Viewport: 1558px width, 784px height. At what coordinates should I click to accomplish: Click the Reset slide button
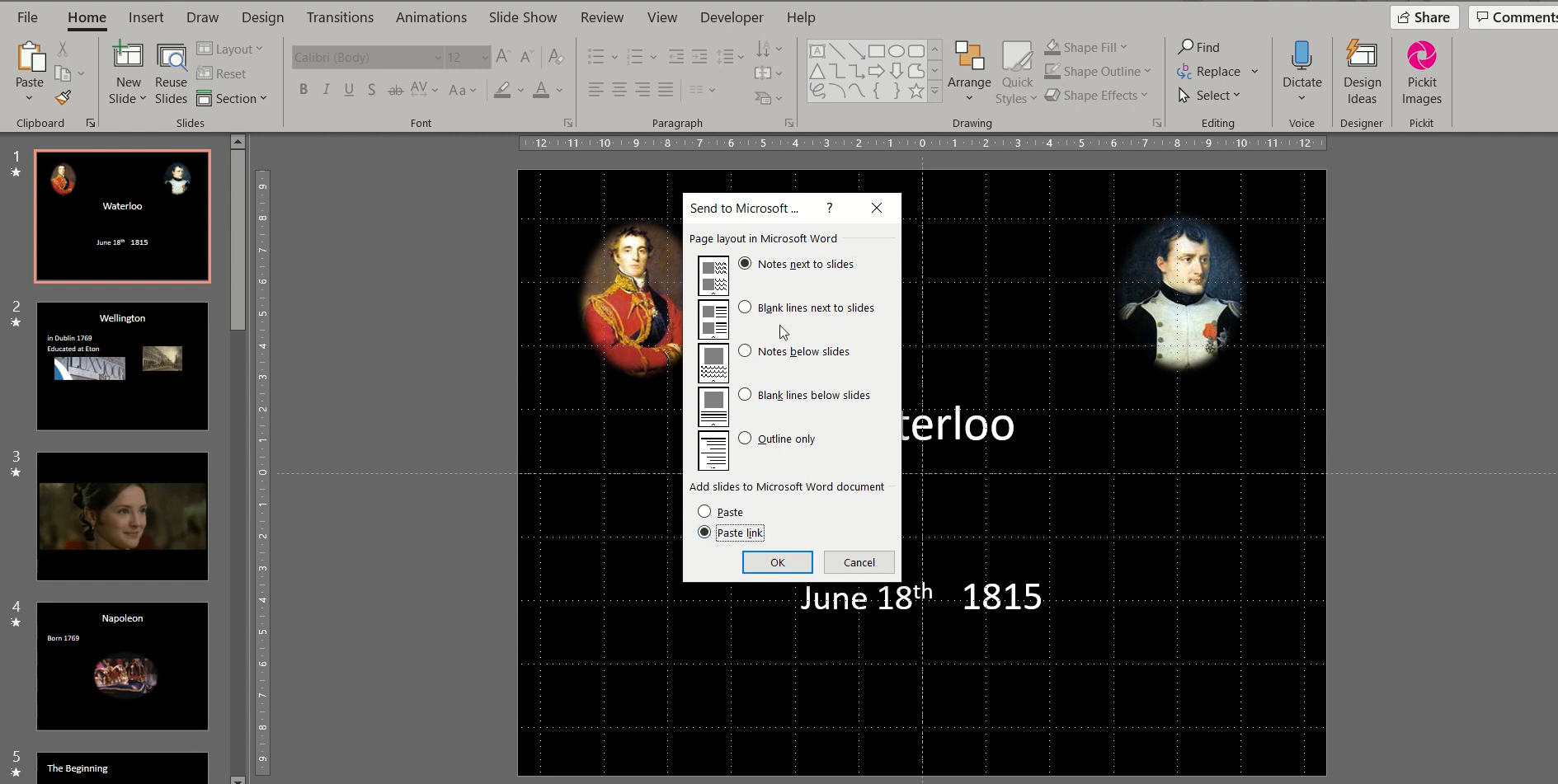[x=221, y=73]
